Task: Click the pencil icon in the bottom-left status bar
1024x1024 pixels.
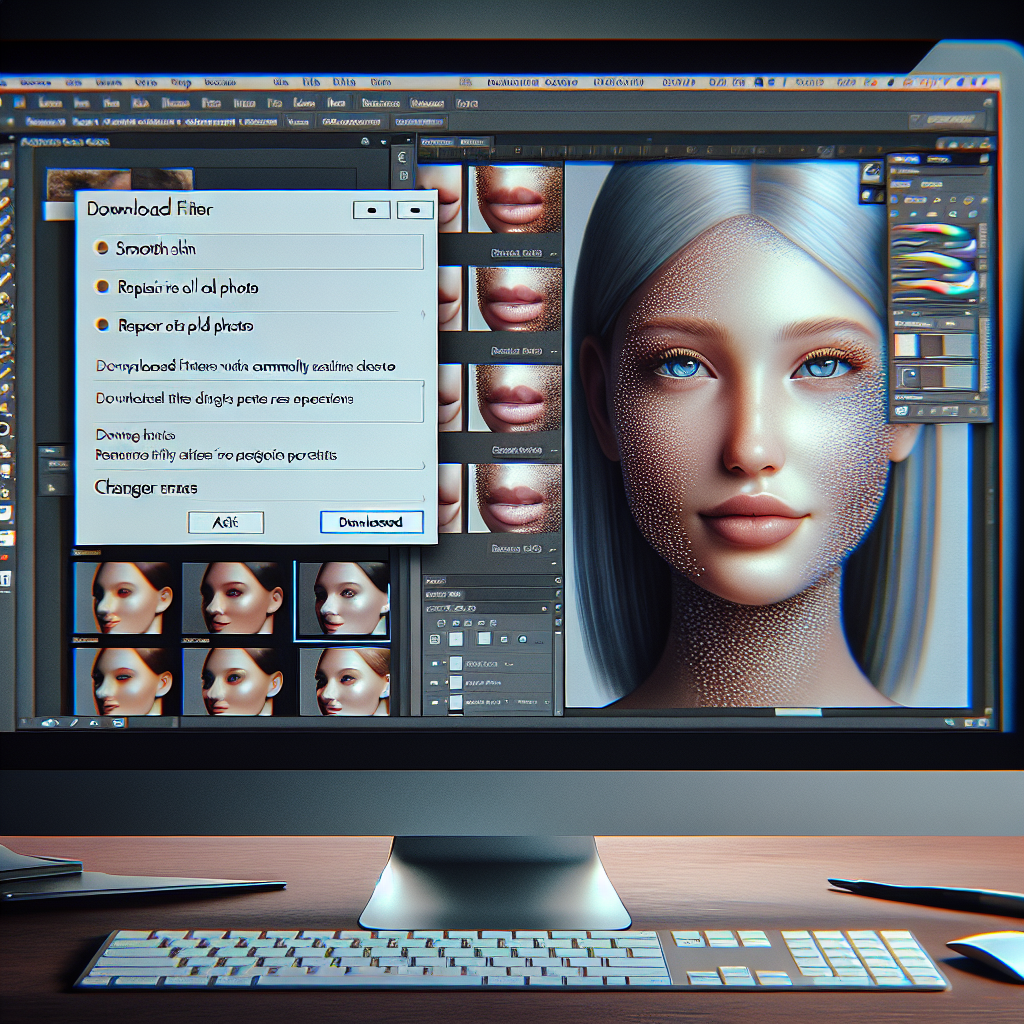Action: coord(74,723)
